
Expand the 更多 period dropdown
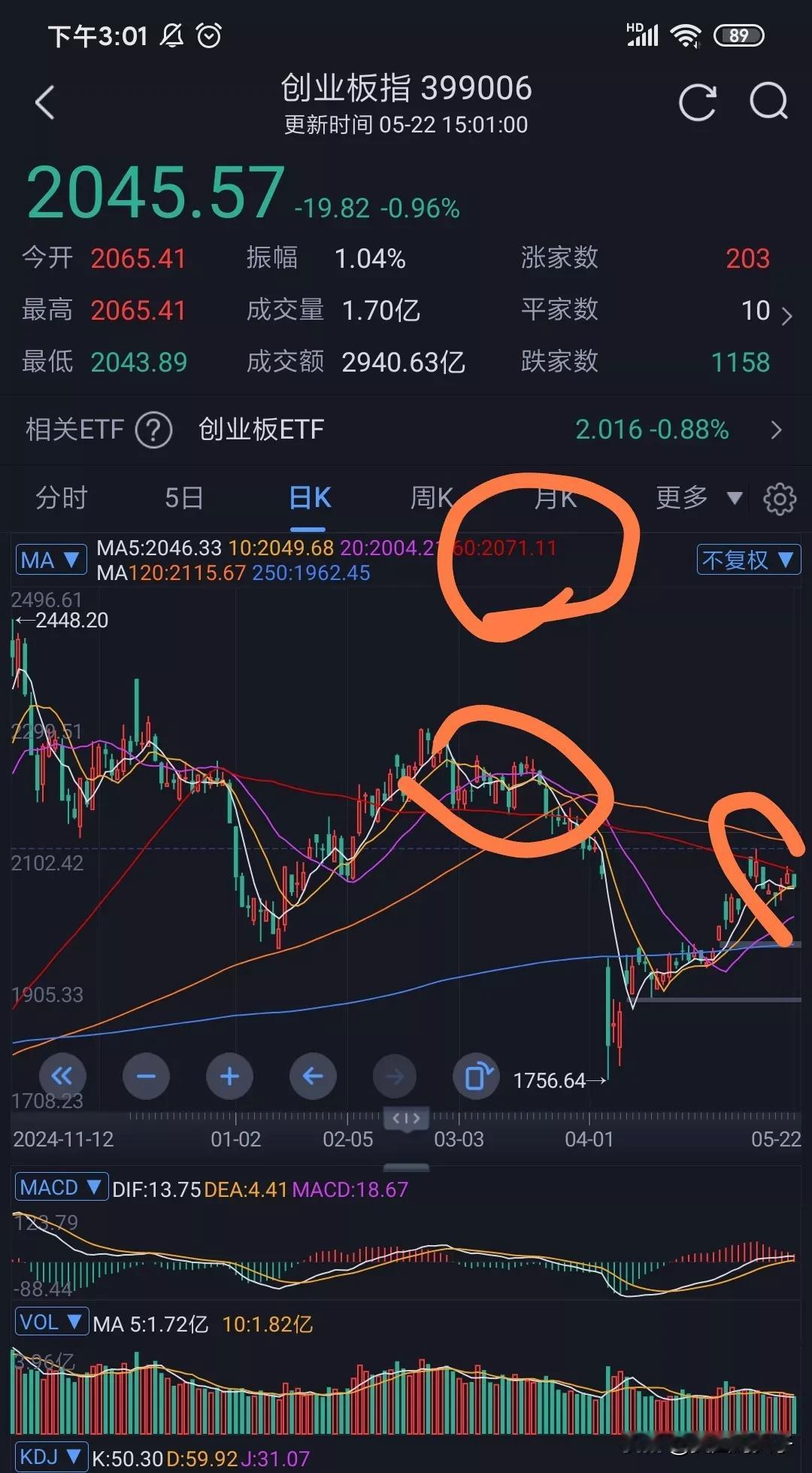(x=698, y=498)
